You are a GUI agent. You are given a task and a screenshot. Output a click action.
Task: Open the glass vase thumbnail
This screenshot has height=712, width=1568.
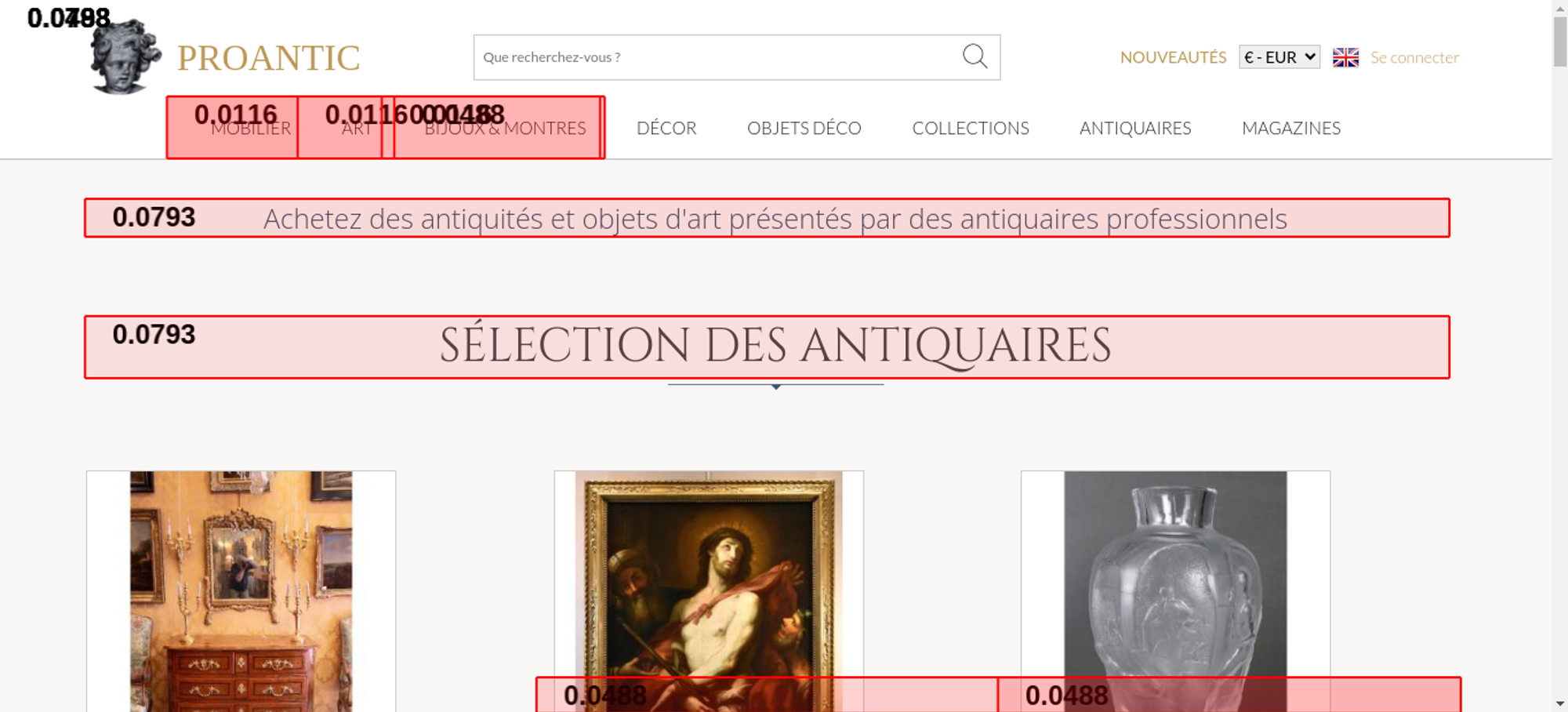[x=1175, y=591]
